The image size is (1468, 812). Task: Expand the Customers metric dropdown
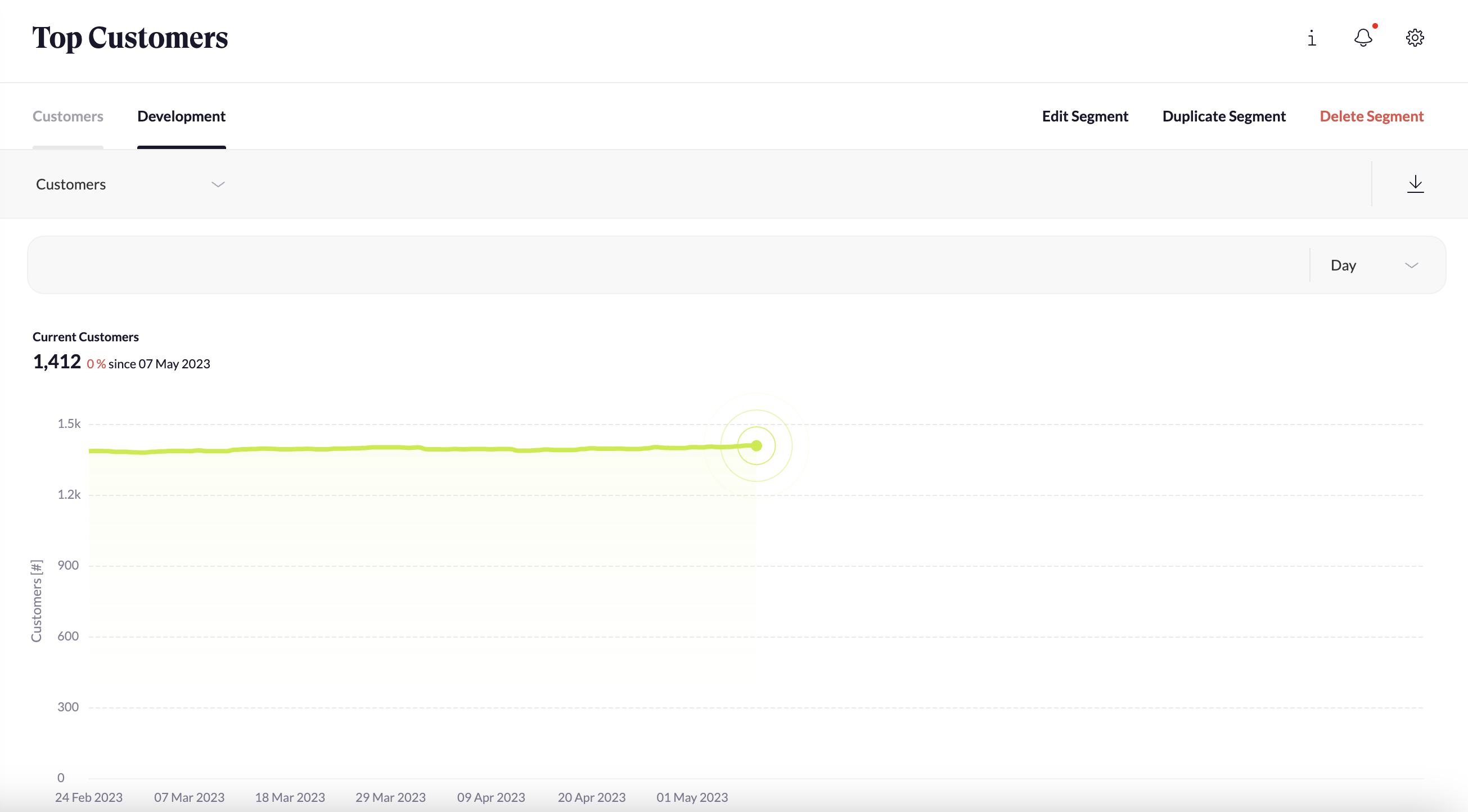point(130,184)
